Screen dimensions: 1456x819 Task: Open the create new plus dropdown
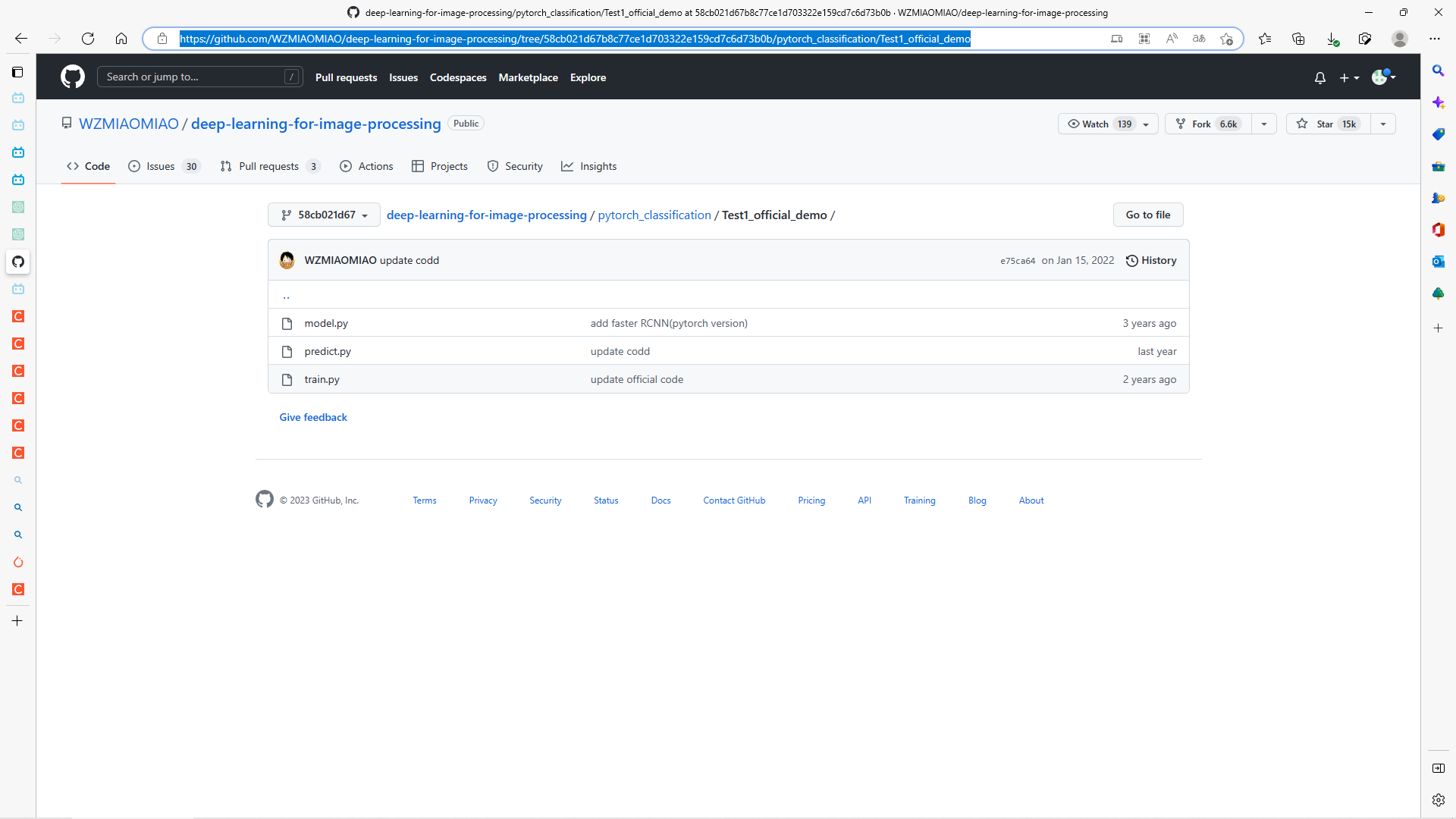click(1348, 77)
